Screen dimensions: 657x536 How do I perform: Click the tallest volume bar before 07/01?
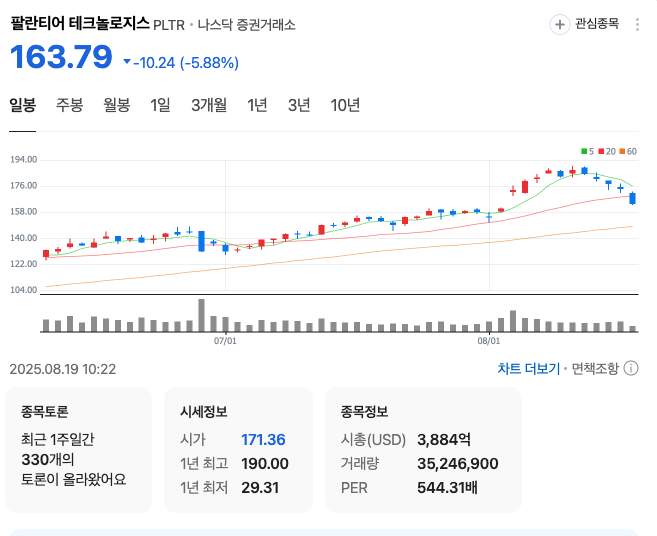click(202, 316)
